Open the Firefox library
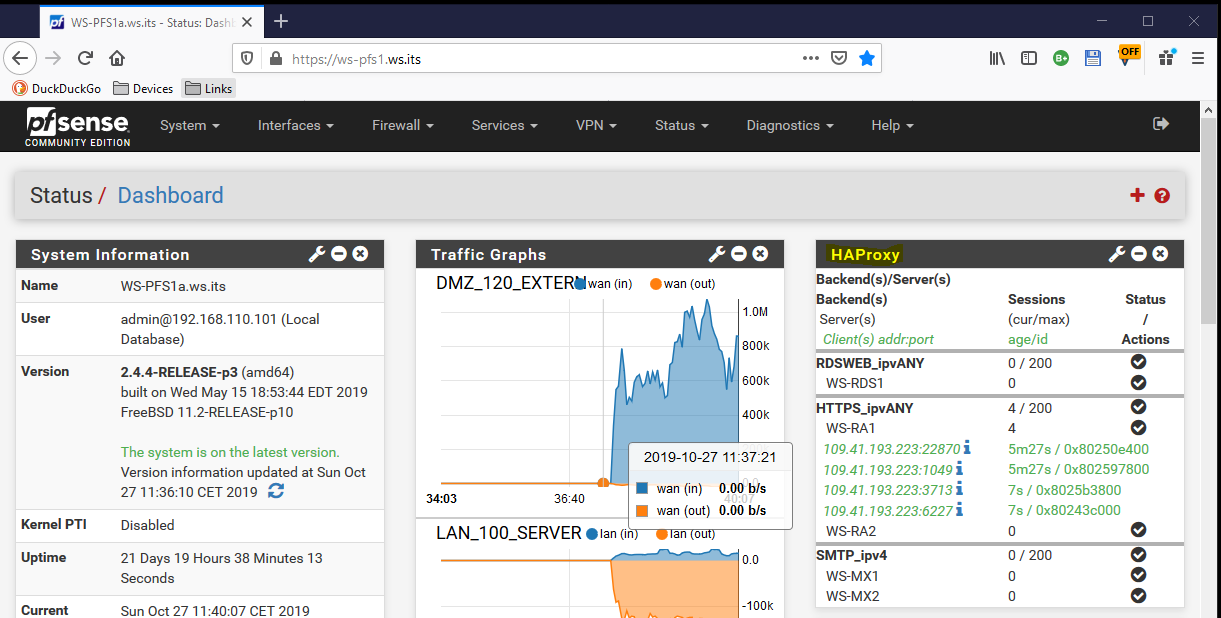The image size is (1221, 618). coord(997,58)
